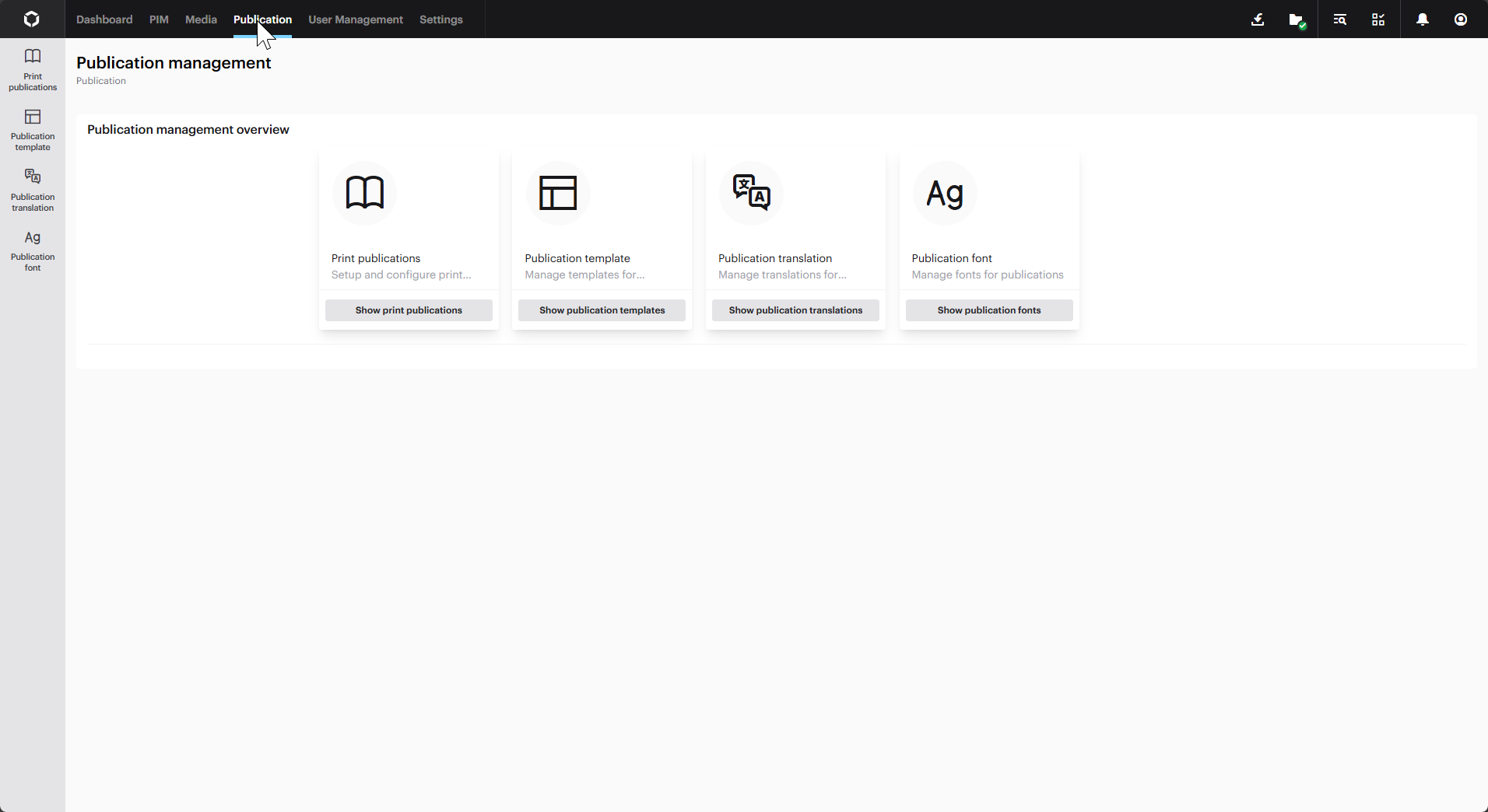Click the Publication breadcrumb link
1488x812 pixels.
pos(100,80)
